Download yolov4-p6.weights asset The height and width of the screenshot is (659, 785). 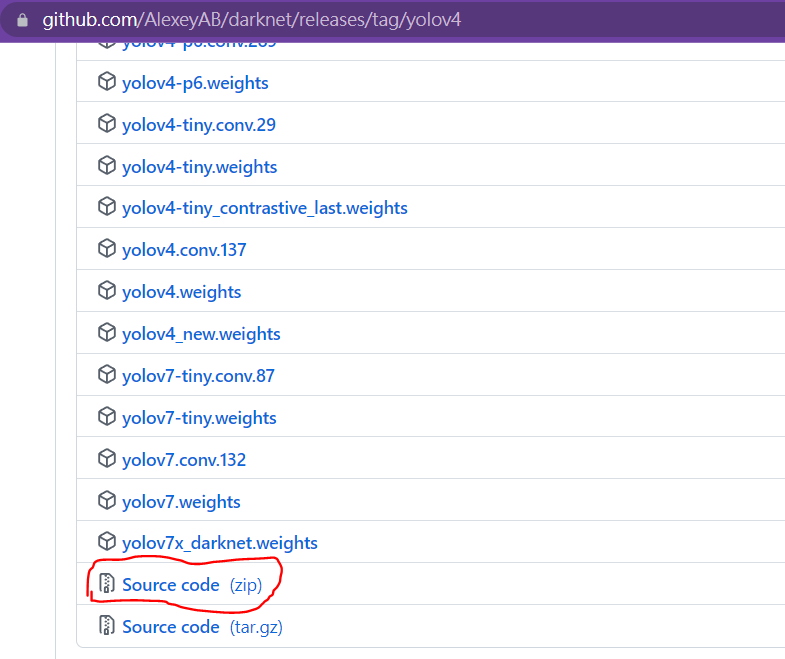tap(195, 83)
